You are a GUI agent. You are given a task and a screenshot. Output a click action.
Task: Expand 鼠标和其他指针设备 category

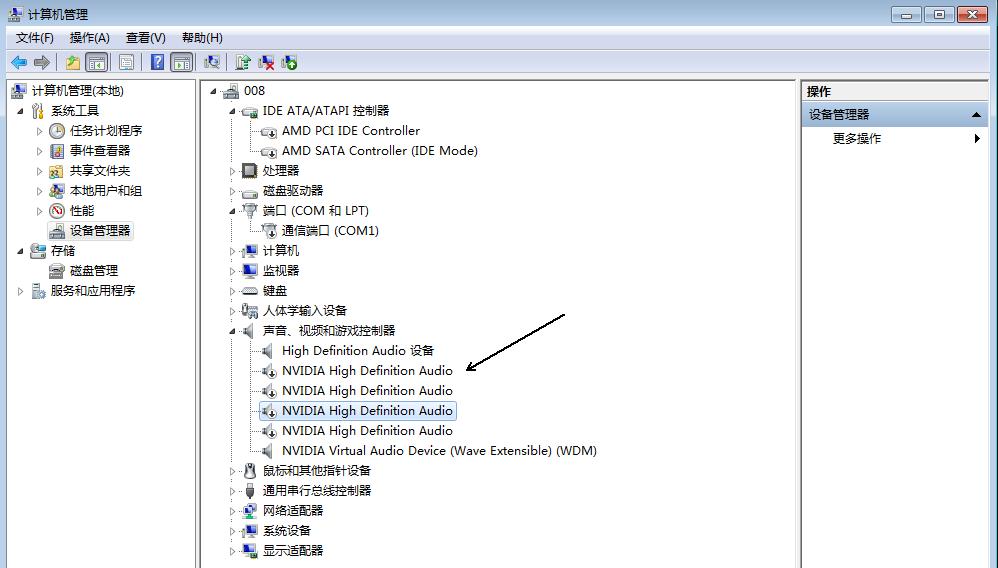tap(232, 471)
